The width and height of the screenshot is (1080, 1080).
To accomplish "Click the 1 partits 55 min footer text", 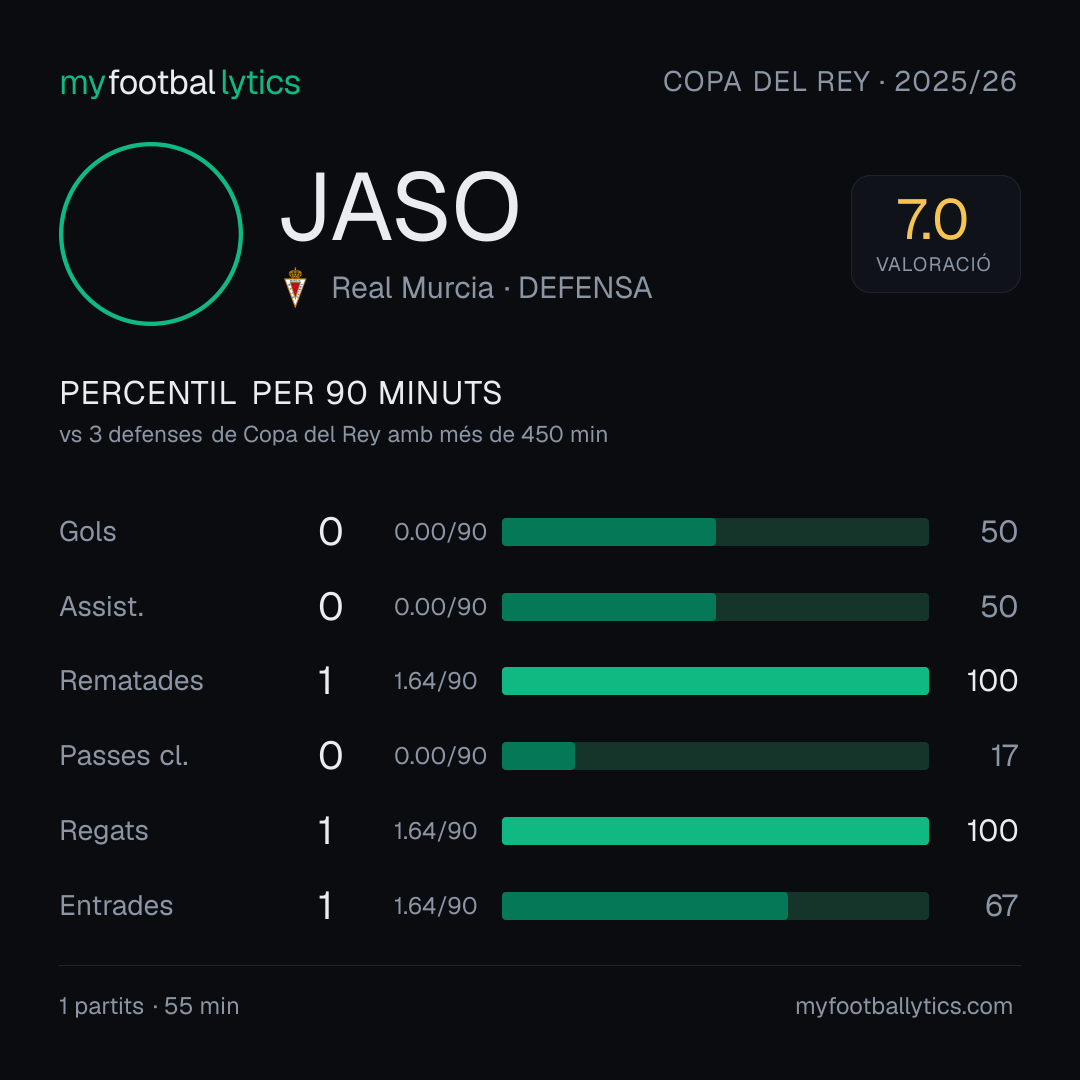I will click(x=149, y=1006).
